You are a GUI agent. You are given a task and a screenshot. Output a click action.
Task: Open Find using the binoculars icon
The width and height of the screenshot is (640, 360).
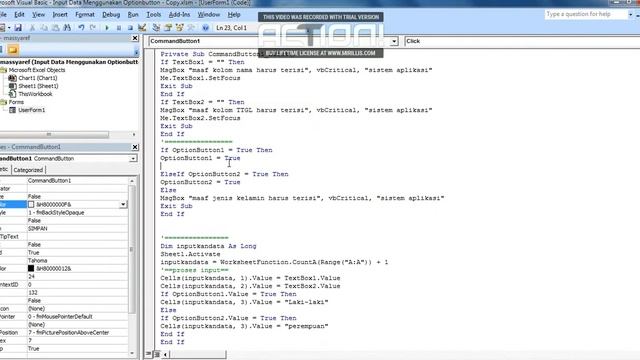pos(67,28)
